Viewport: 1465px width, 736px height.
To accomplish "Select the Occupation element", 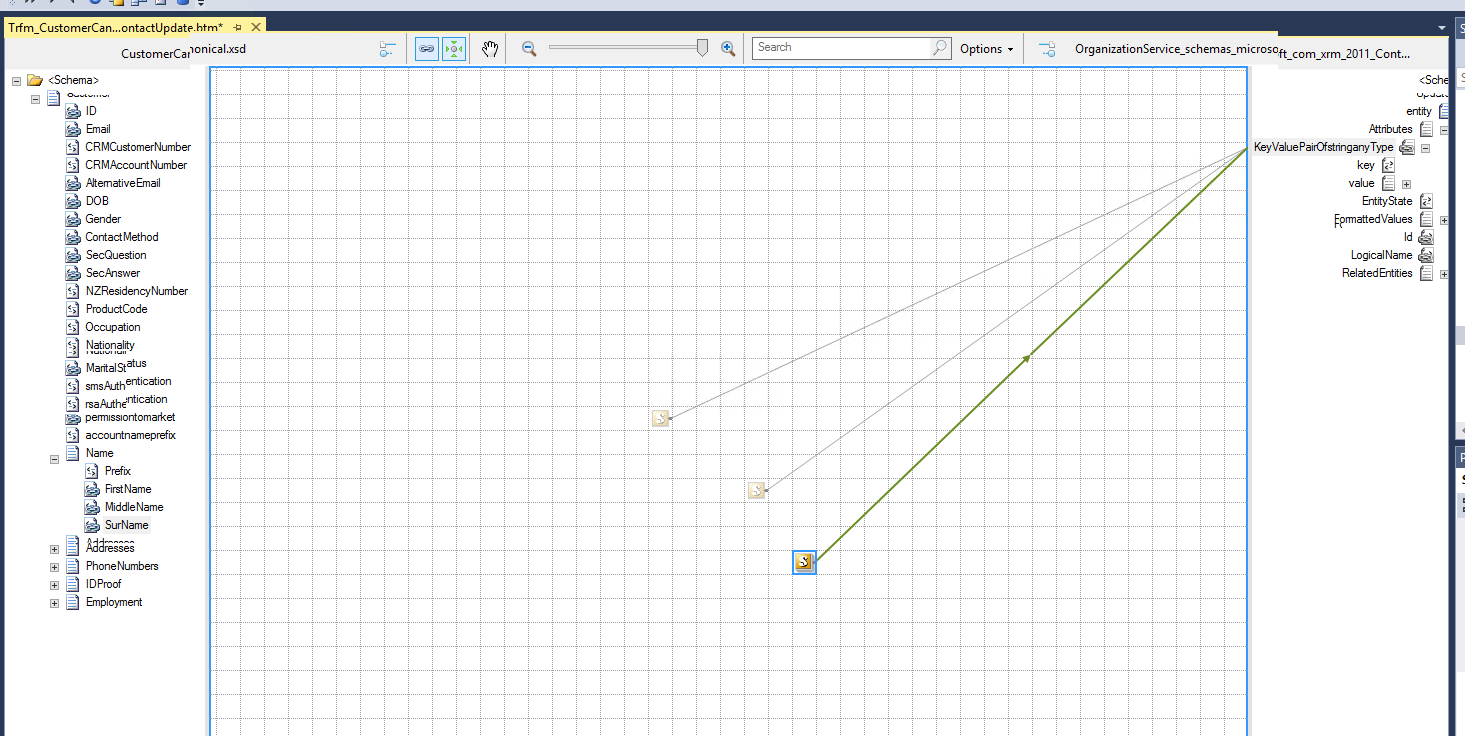I will pyautogui.click(x=113, y=327).
